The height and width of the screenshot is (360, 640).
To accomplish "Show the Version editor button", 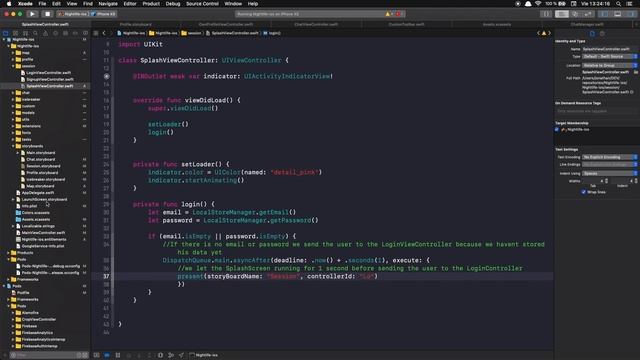I will tap(588, 14).
